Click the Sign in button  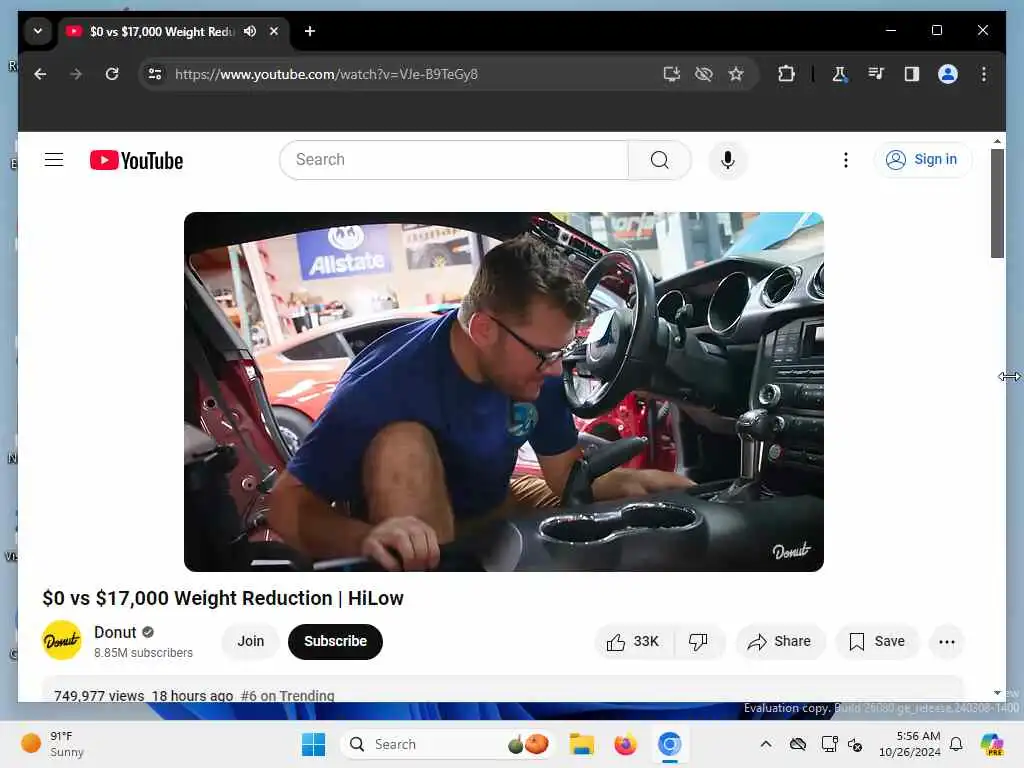tap(923, 160)
